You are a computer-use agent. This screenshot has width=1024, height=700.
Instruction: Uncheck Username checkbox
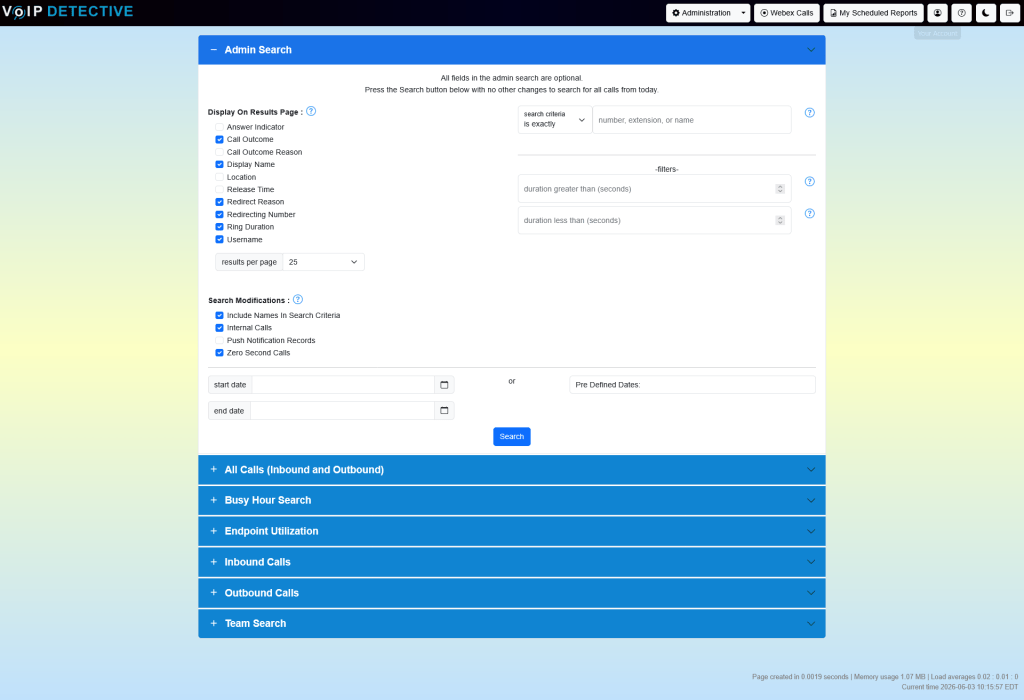point(219,240)
